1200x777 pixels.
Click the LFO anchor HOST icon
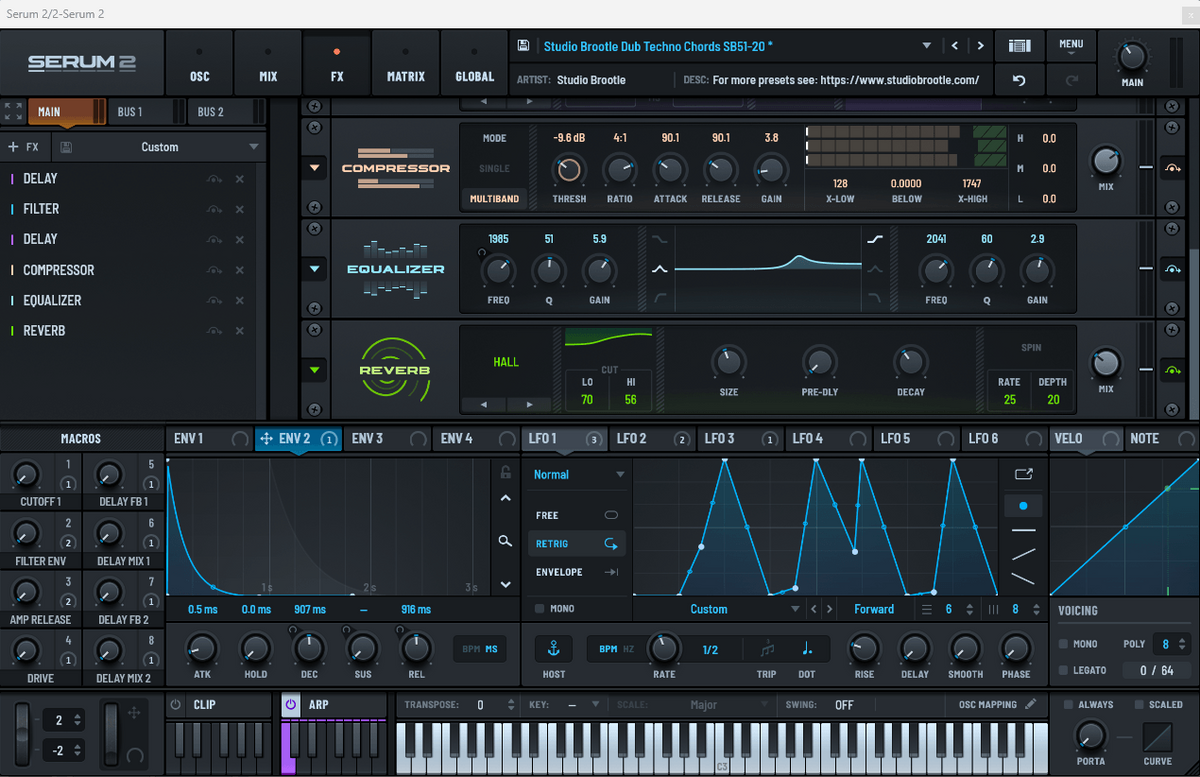554,649
